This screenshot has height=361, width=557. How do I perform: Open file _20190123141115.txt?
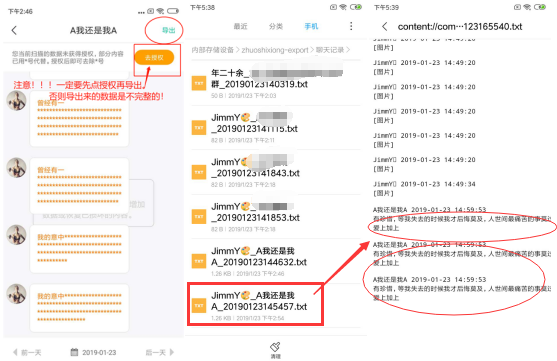point(276,128)
